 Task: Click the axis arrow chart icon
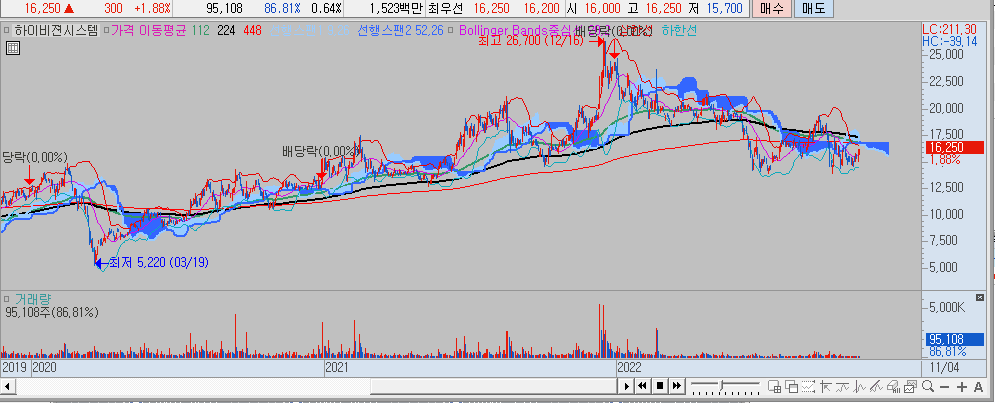(x=826, y=386)
